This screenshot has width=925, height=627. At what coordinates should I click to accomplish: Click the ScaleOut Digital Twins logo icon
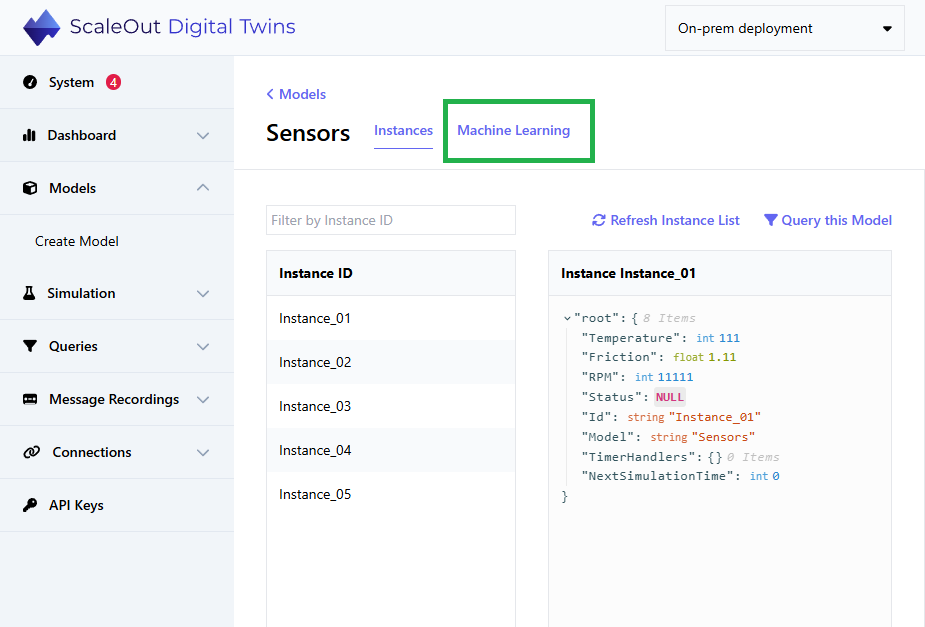tap(41, 27)
